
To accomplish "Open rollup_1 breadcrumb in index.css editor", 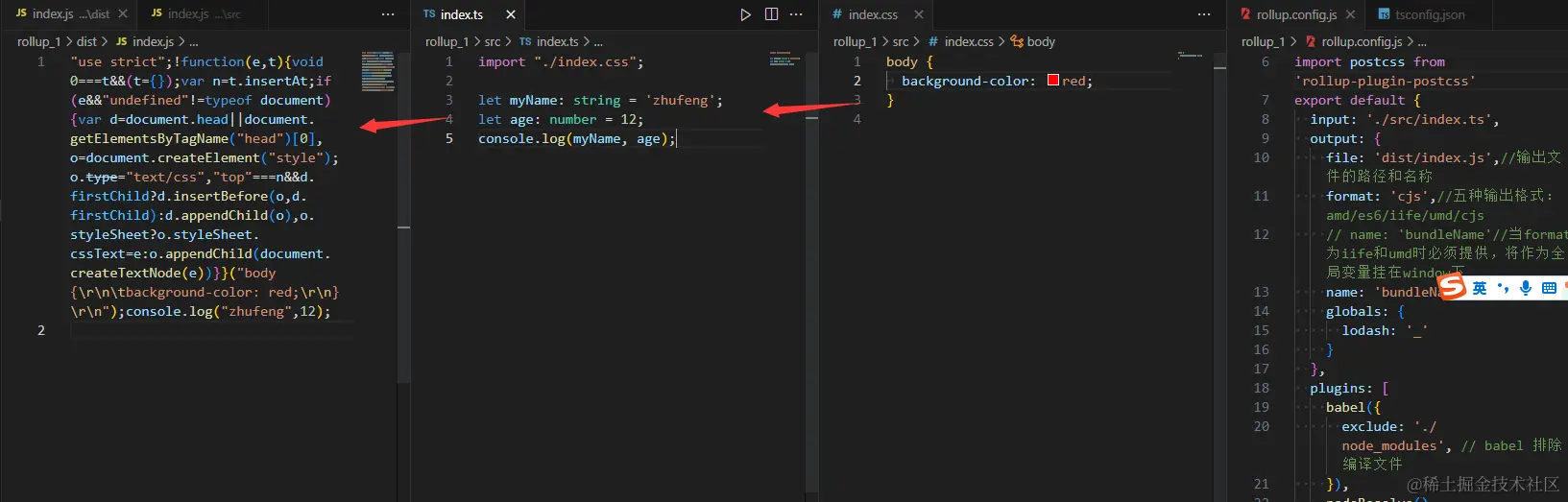I will (x=855, y=41).
